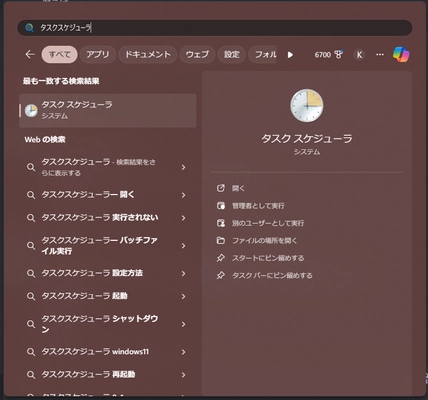
Task: Expand chevron for タスクスケジューラ 再起動
Action: (x=183, y=375)
